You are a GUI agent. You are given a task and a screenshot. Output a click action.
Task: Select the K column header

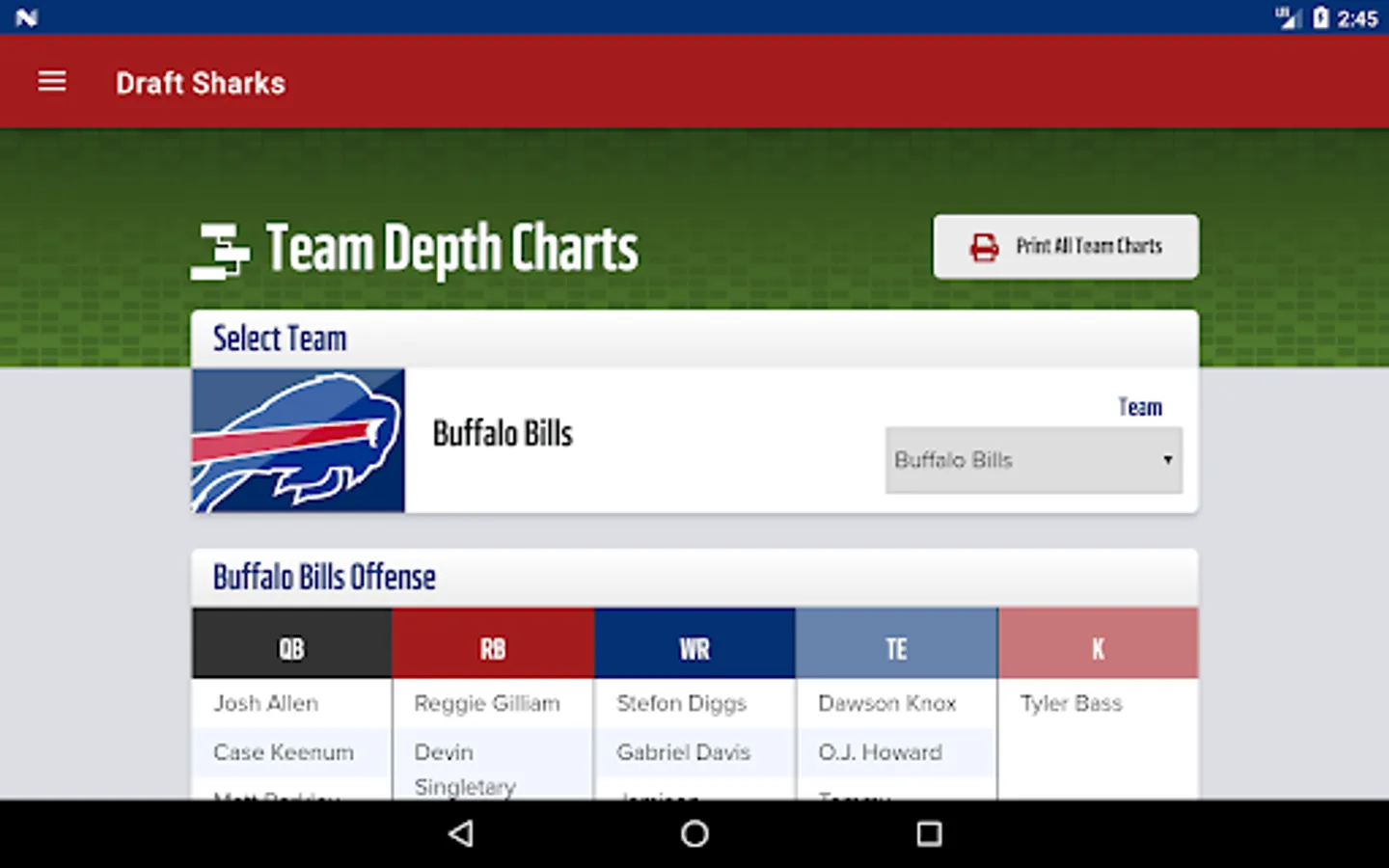point(1098,643)
